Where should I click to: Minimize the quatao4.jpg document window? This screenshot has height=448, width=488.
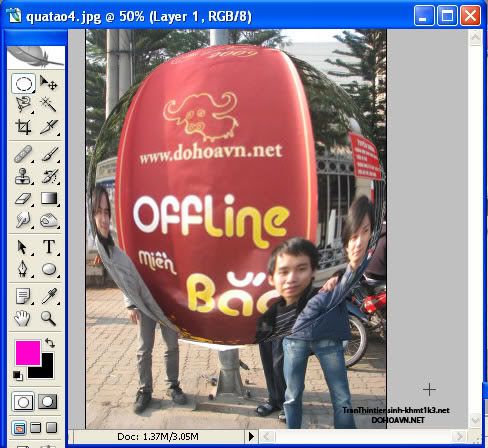coord(424,15)
